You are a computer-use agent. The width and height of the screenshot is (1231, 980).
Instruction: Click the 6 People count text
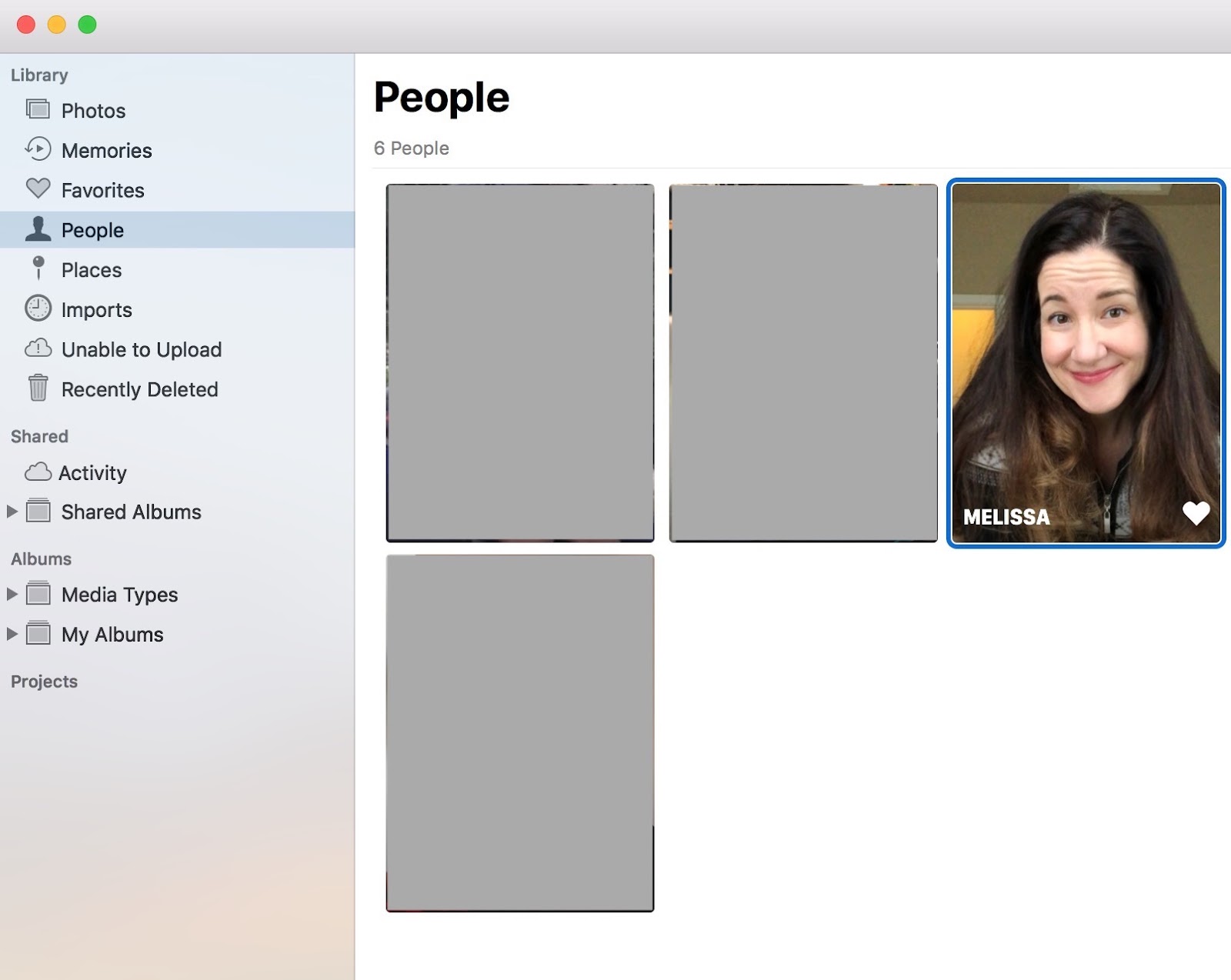411,148
